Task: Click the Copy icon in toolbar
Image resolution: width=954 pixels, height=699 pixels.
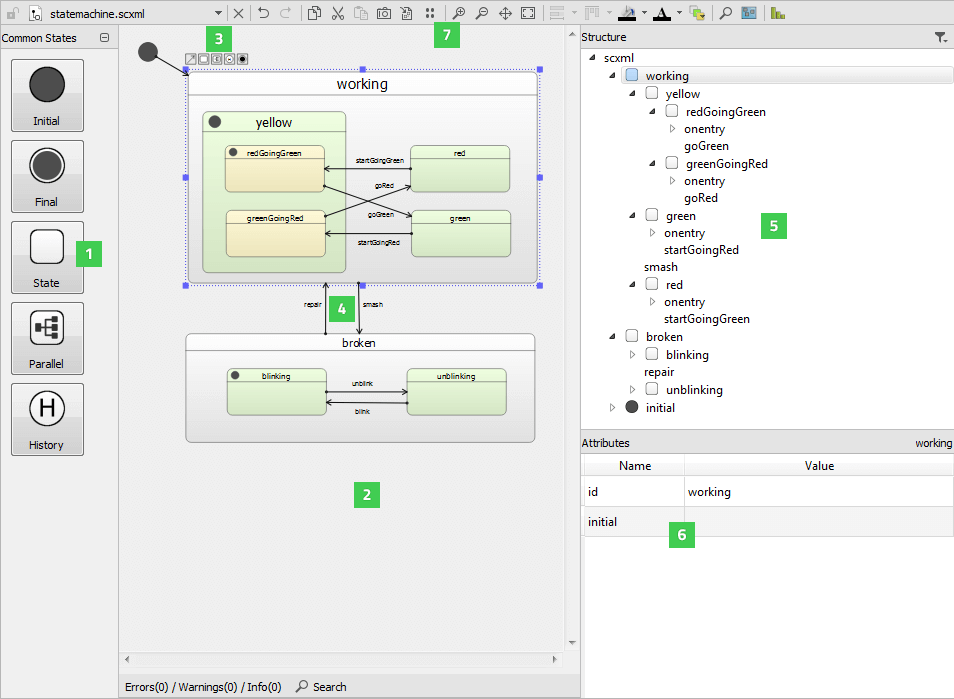Action: [x=314, y=13]
